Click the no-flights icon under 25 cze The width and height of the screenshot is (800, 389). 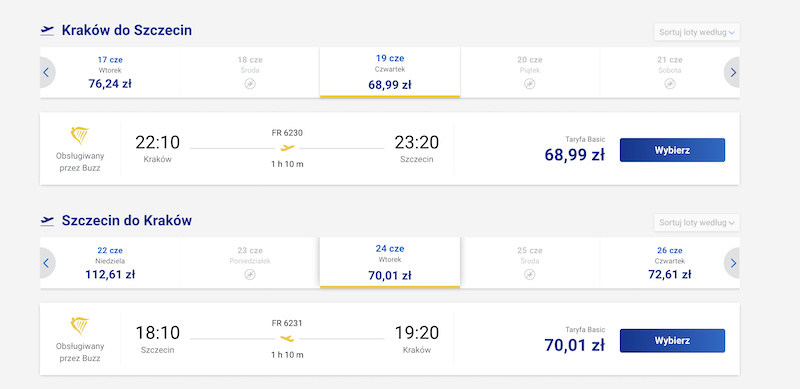[530, 275]
